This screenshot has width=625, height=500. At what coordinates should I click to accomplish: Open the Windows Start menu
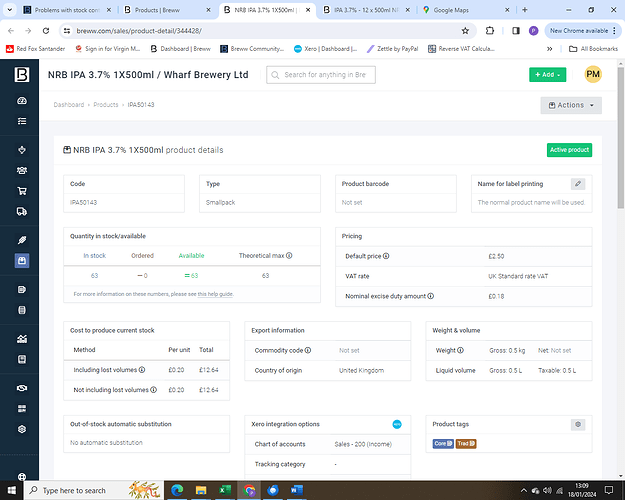point(12,490)
